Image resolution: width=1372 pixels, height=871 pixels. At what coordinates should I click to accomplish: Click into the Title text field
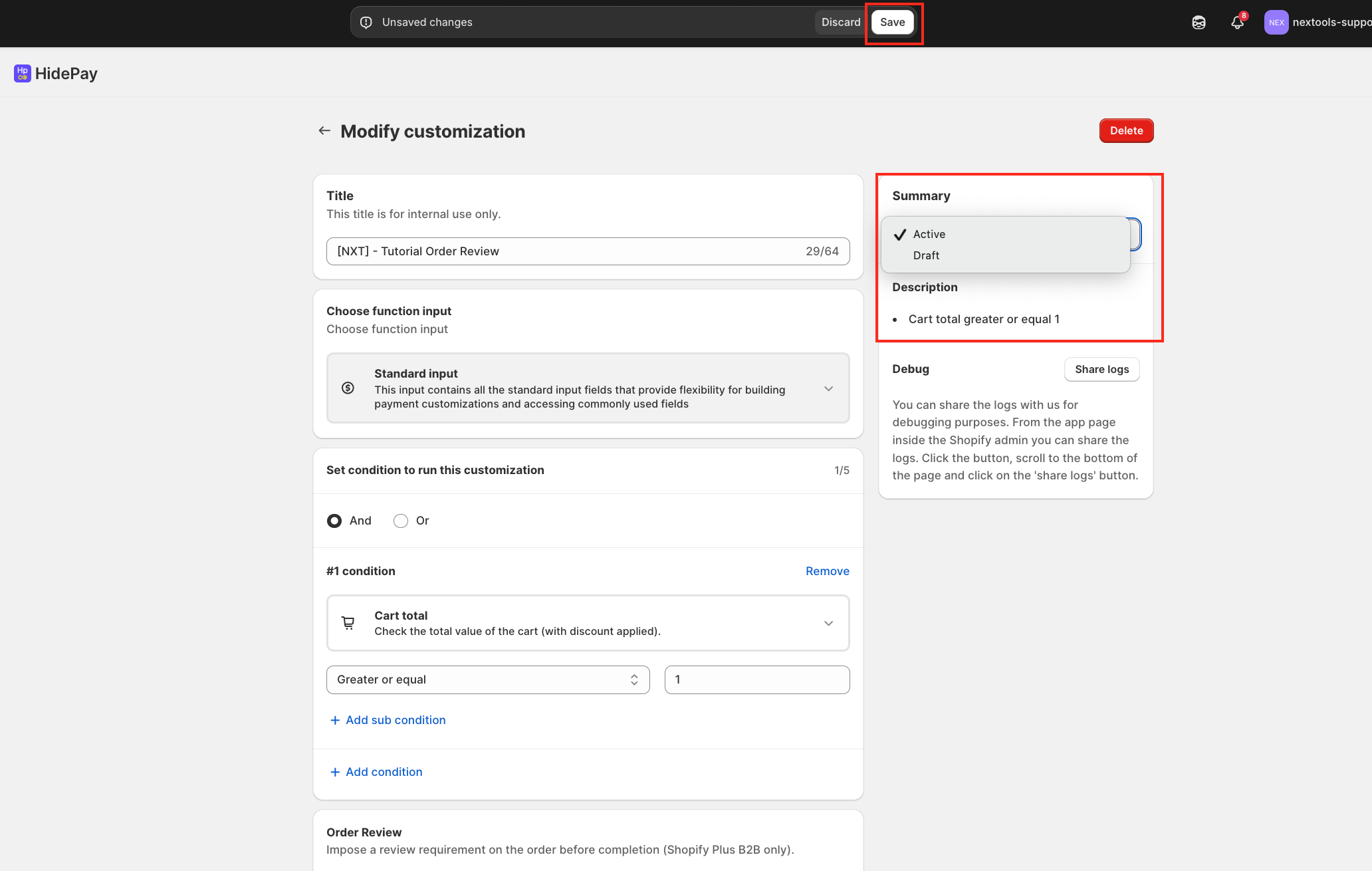coord(565,251)
